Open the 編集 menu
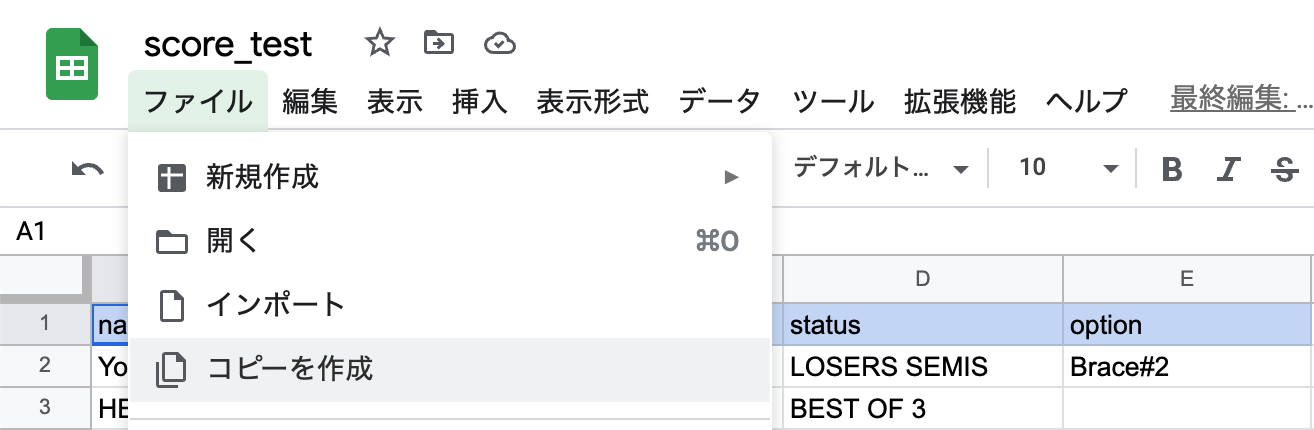This screenshot has height=430, width=1314. [x=310, y=101]
